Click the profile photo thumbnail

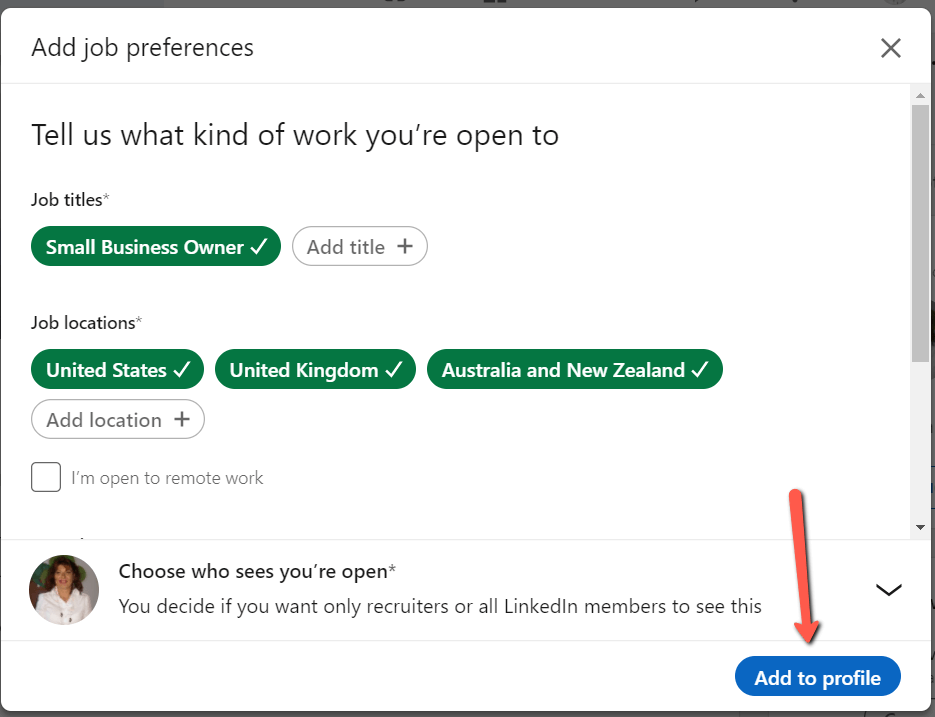coord(64,590)
